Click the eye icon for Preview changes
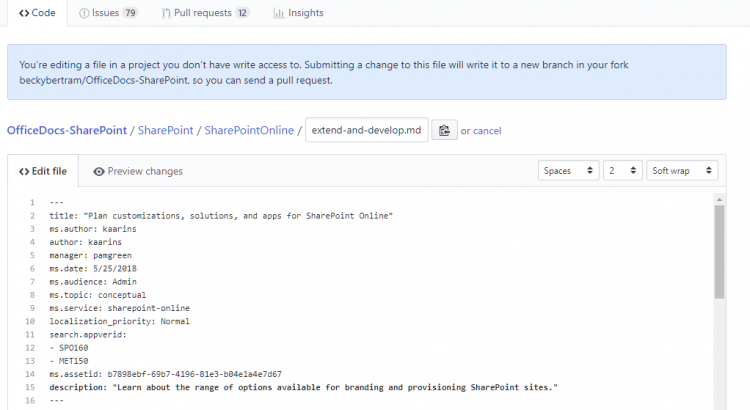 99,171
